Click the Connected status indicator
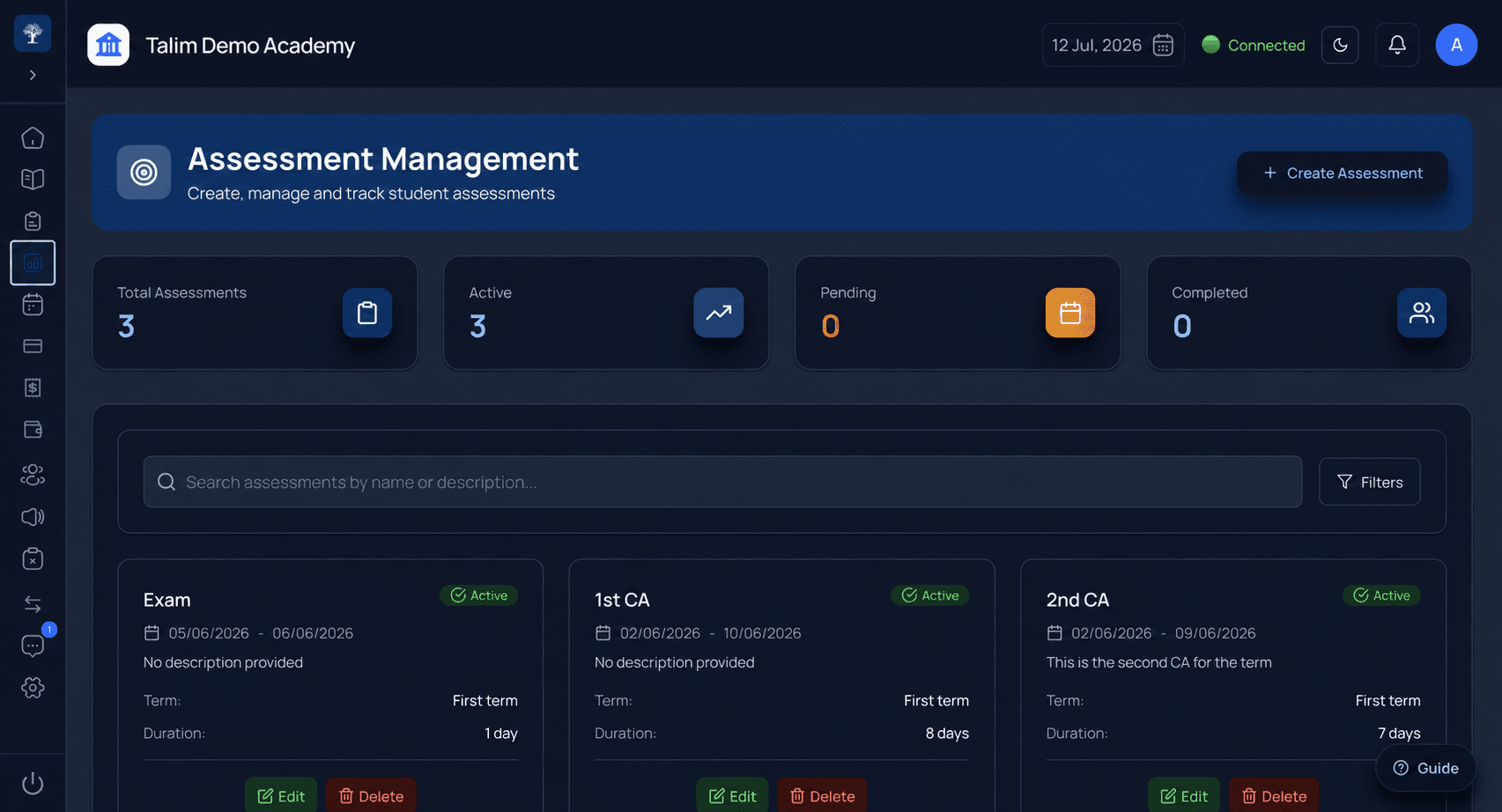The height and width of the screenshot is (812, 1502). tap(1254, 45)
